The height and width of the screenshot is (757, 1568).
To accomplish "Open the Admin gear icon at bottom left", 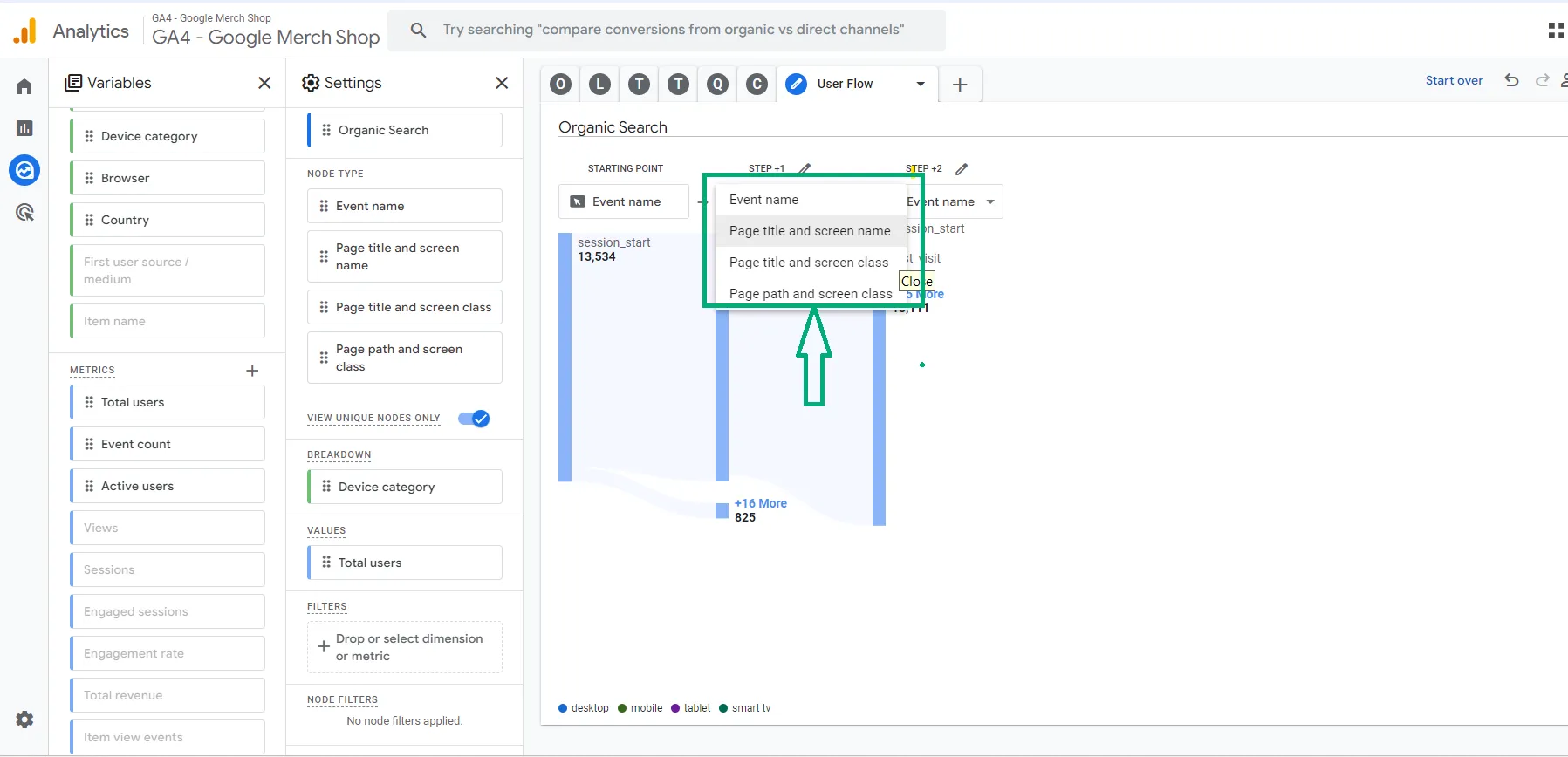I will 24,719.
